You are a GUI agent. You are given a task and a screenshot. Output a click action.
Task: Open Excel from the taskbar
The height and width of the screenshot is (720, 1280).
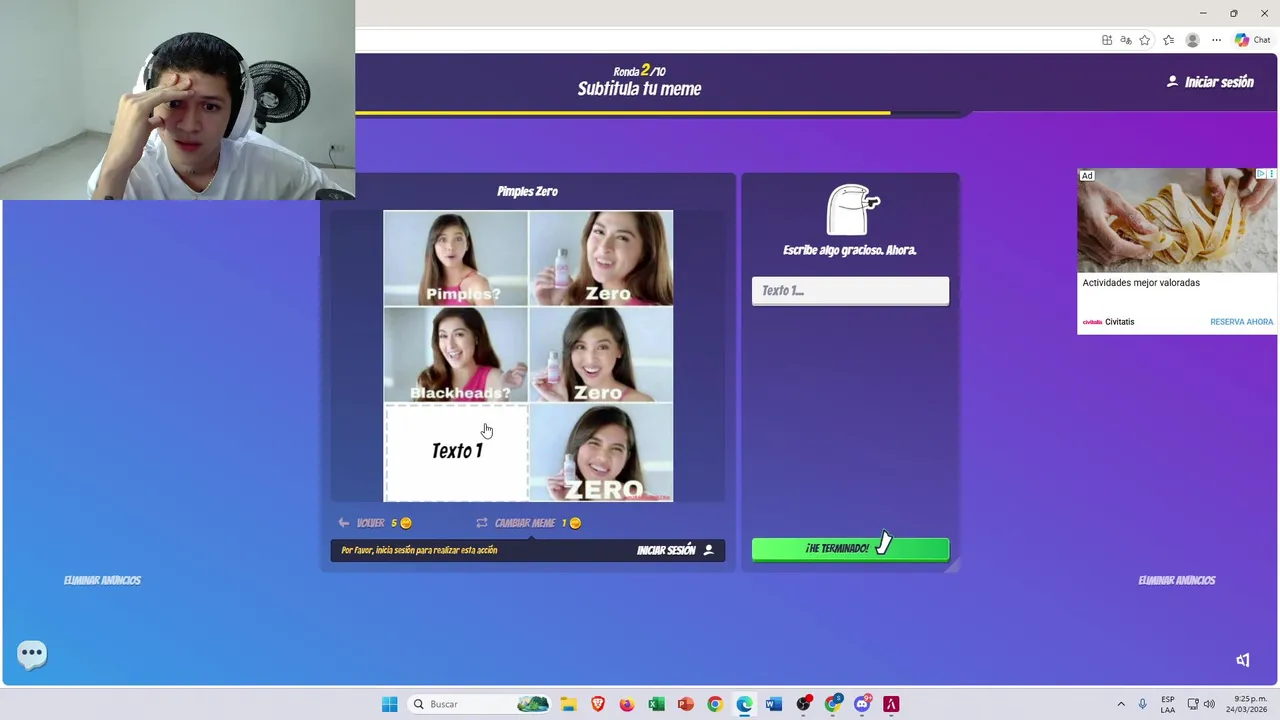tap(656, 704)
